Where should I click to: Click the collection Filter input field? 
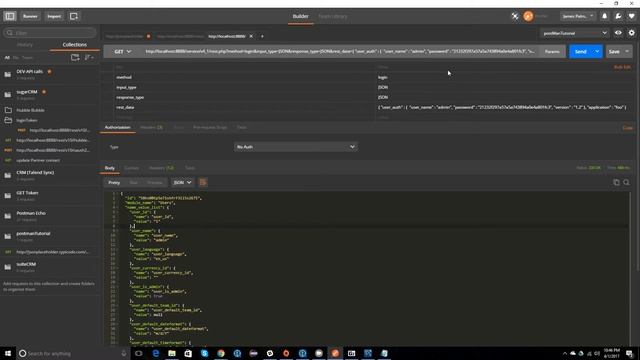point(50,33)
